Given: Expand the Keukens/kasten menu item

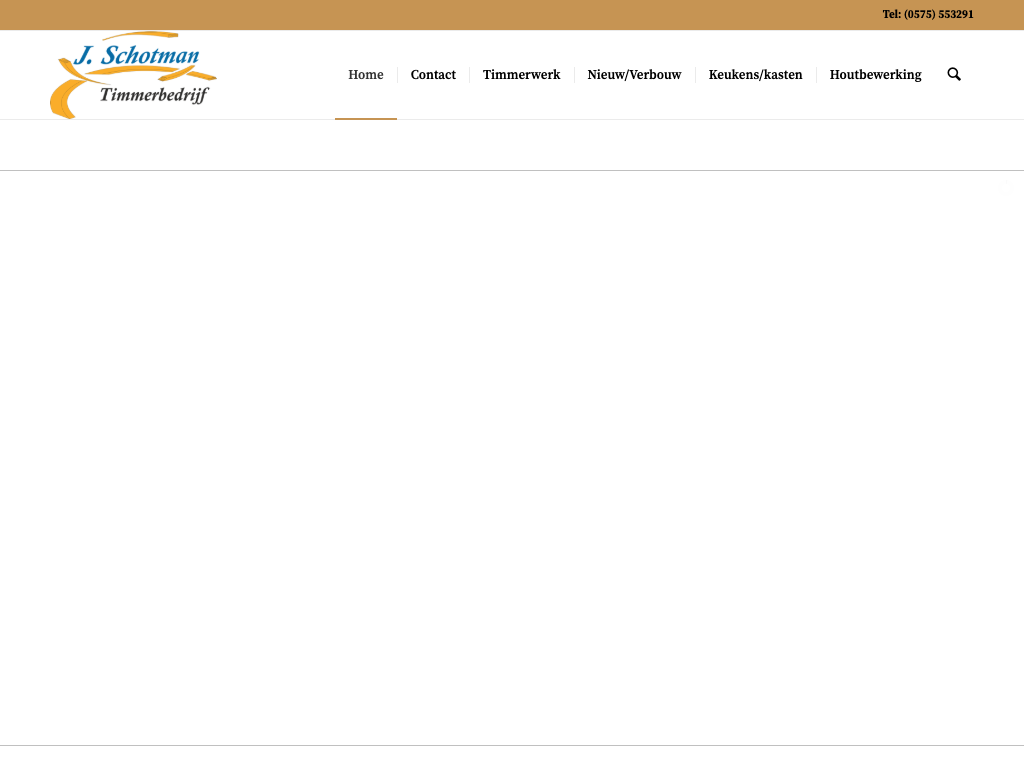Looking at the screenshot, I should click(x=755, y=75).
